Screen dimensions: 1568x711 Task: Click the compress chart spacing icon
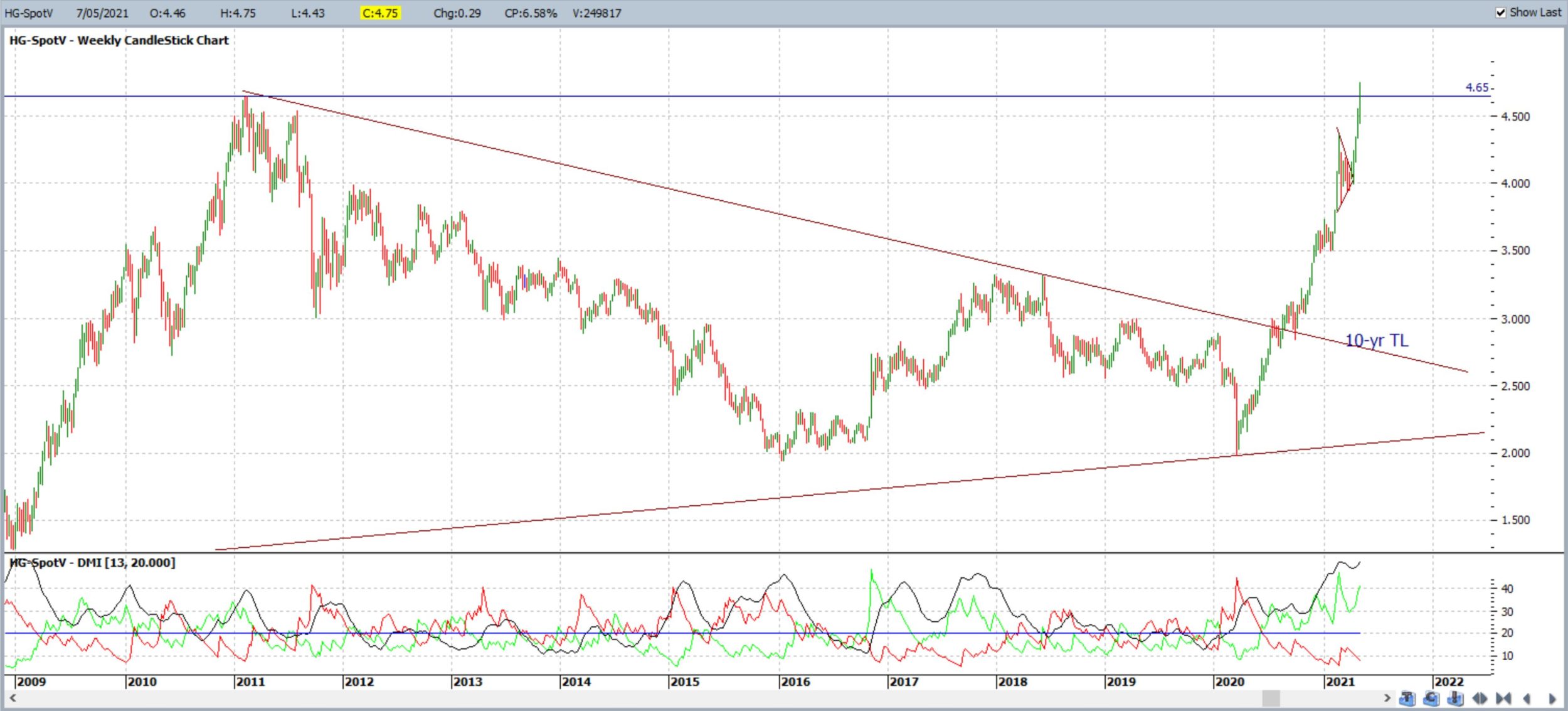(x=1503, y=698)
